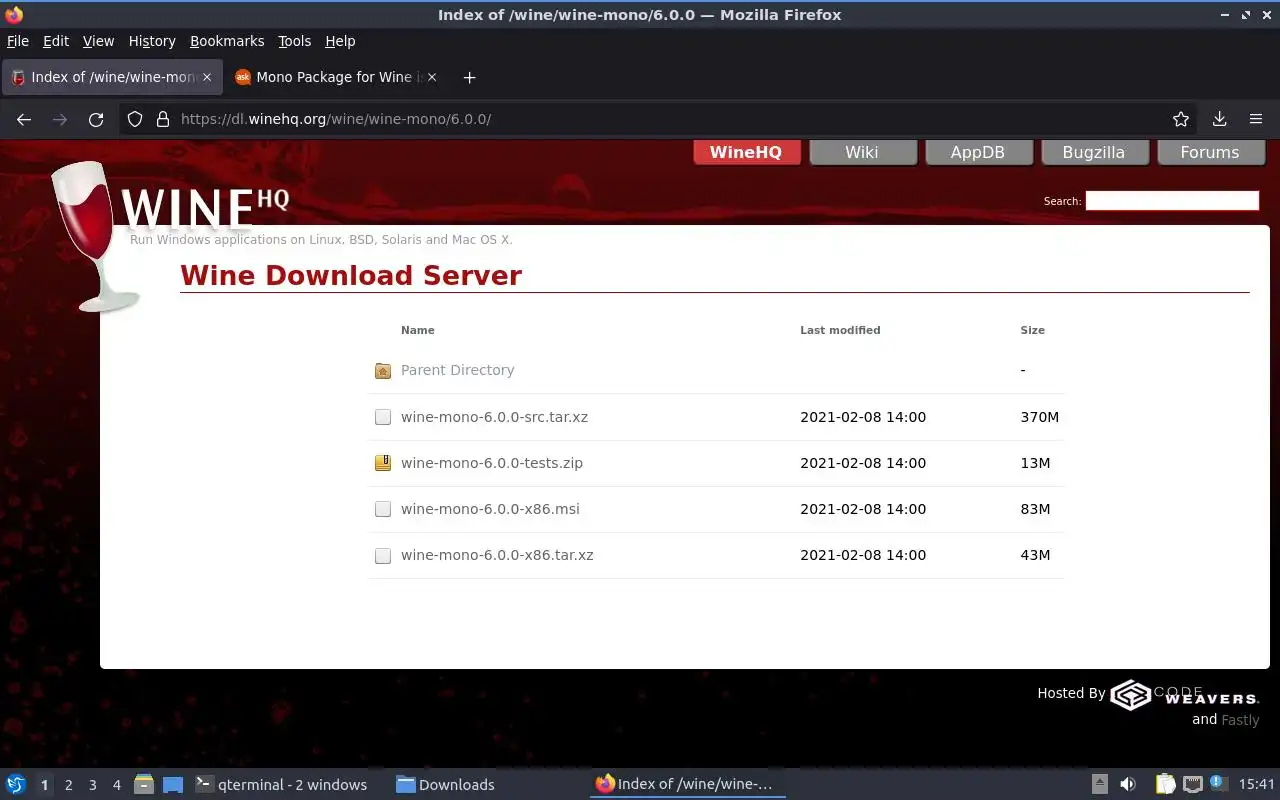Go back with the browser back arrow
1280x800 pixels.
coord(24,119)
